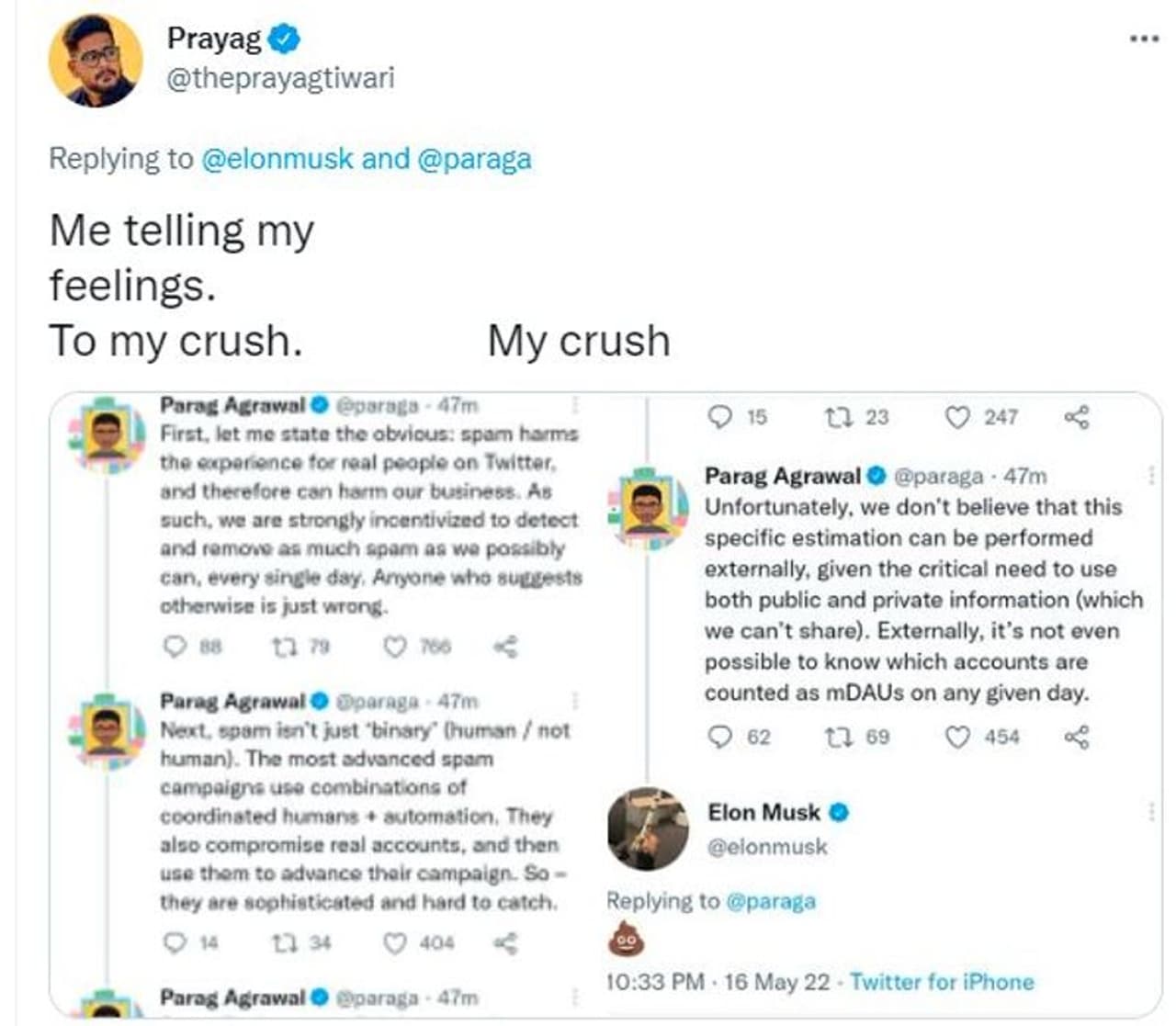Share the spam harms experience tweet
This screenshot has height=1026, width=1176.
click(x=506, y=647)
